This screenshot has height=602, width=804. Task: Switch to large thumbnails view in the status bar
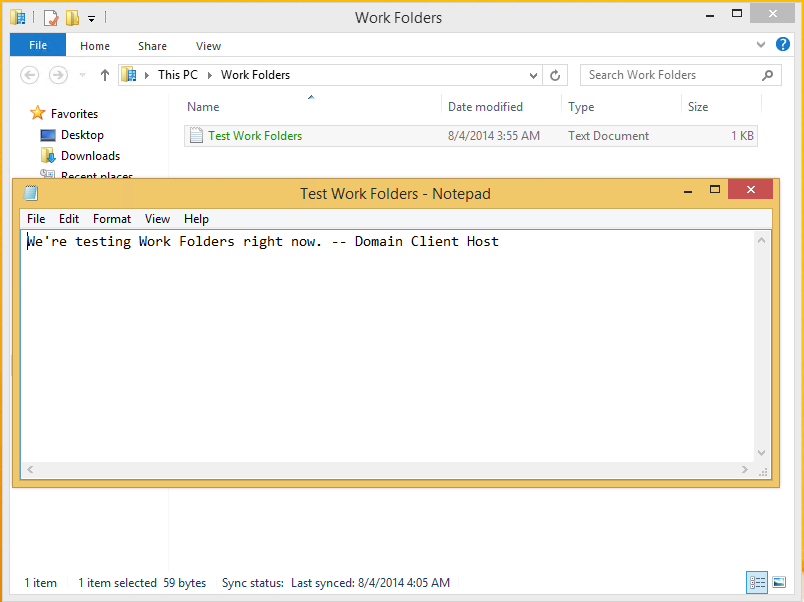pos(779,583)
